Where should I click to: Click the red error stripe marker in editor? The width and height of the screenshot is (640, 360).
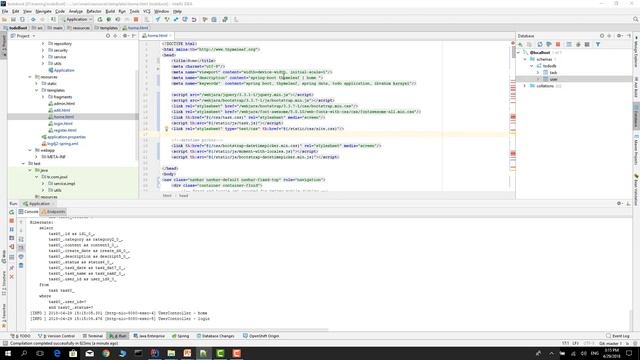513,117
